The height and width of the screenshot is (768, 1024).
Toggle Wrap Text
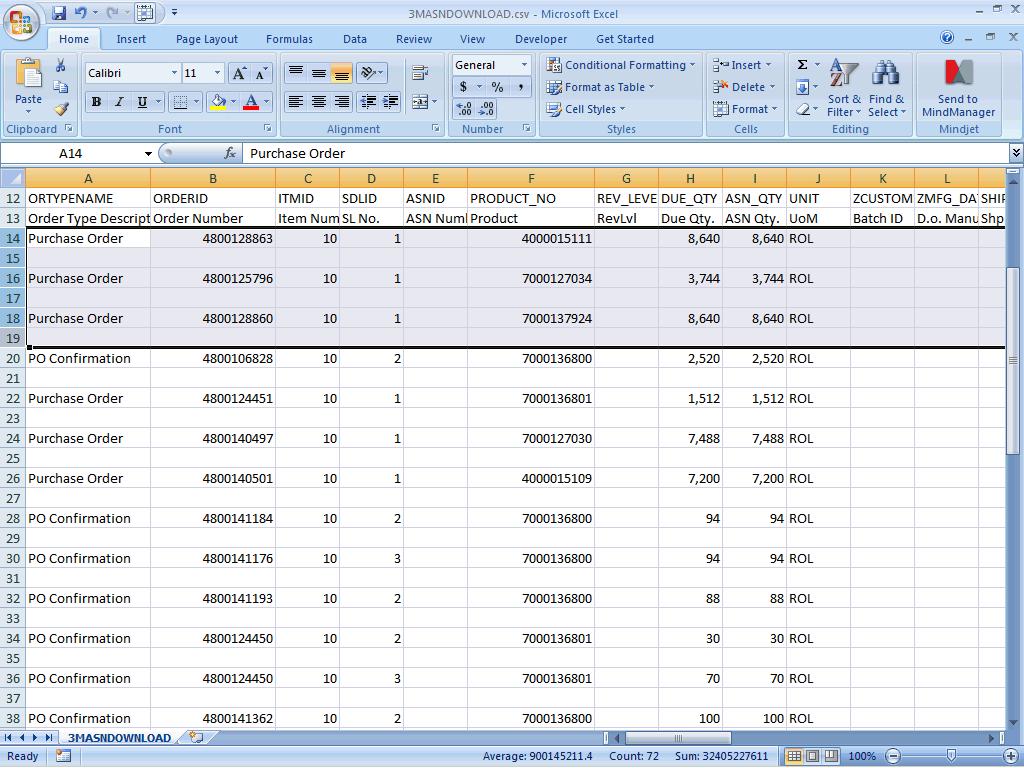pos(419,72)
